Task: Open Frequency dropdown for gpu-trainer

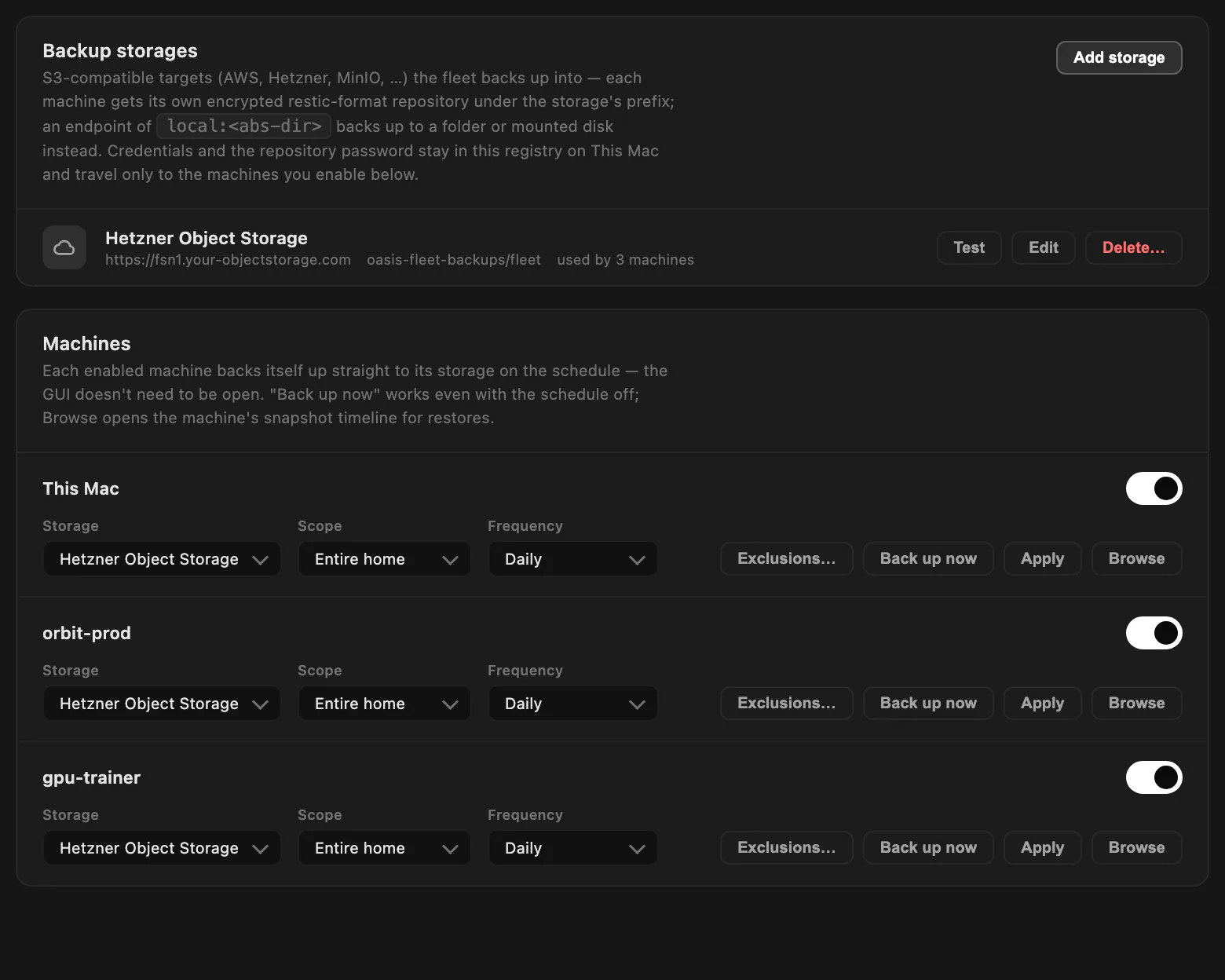Action: [x=572, y=848]
